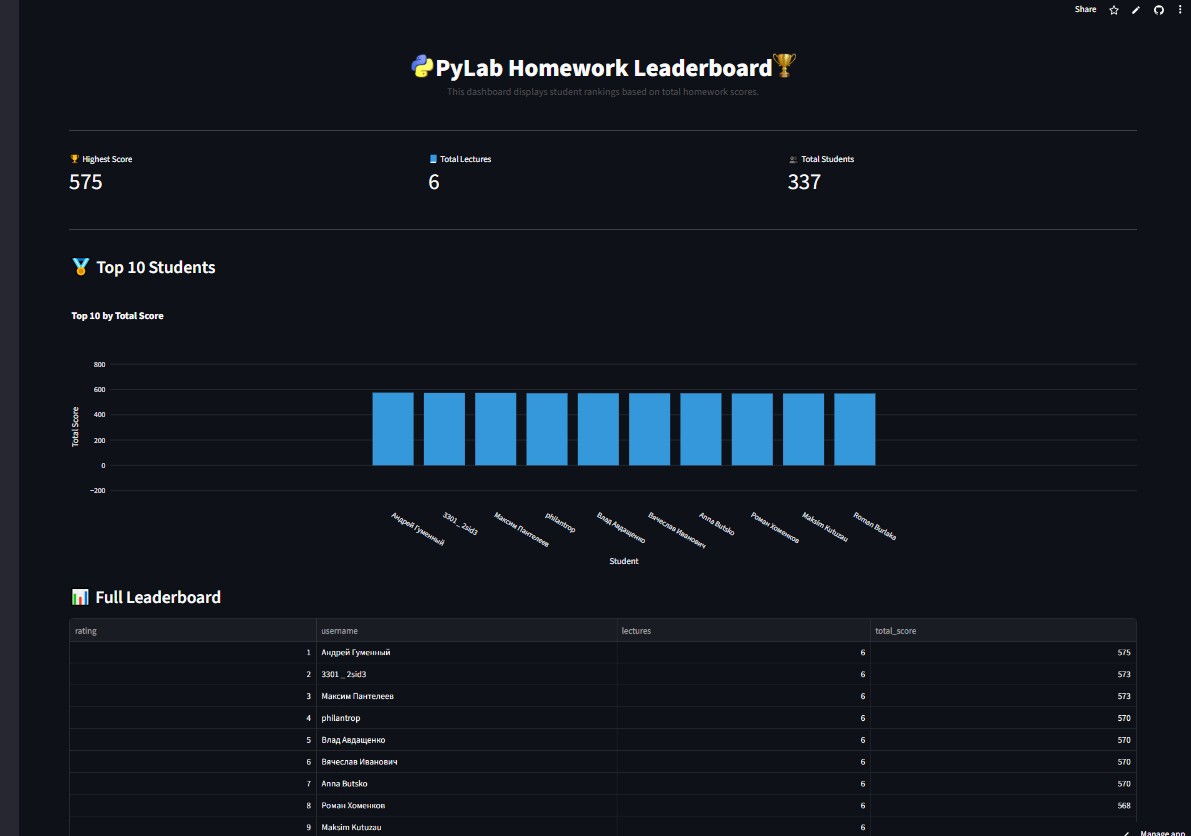This screenshot has height=836, width=1191.
Task: Click the bar for Roman Burlako
Action: [x=855, y=429]
